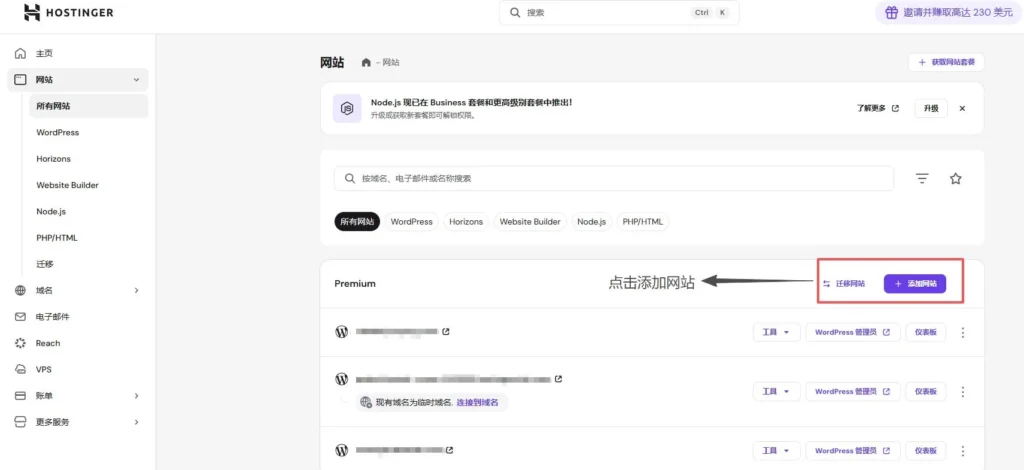Open the 电子邮件 envelope icon

[x=20, y=317]
